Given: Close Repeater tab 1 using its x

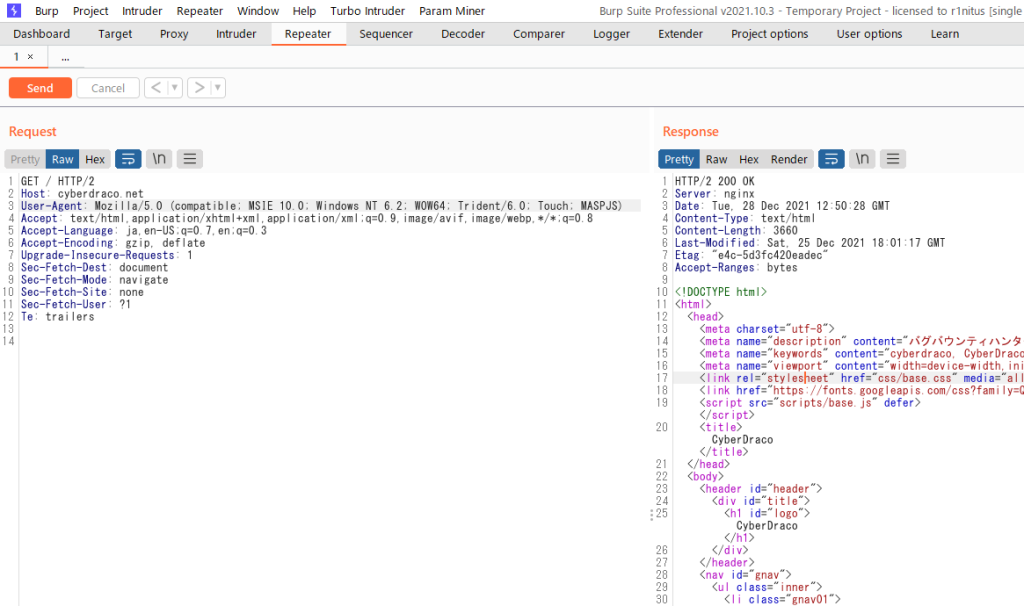Looking at the screenshot, I should coord(30,57).
